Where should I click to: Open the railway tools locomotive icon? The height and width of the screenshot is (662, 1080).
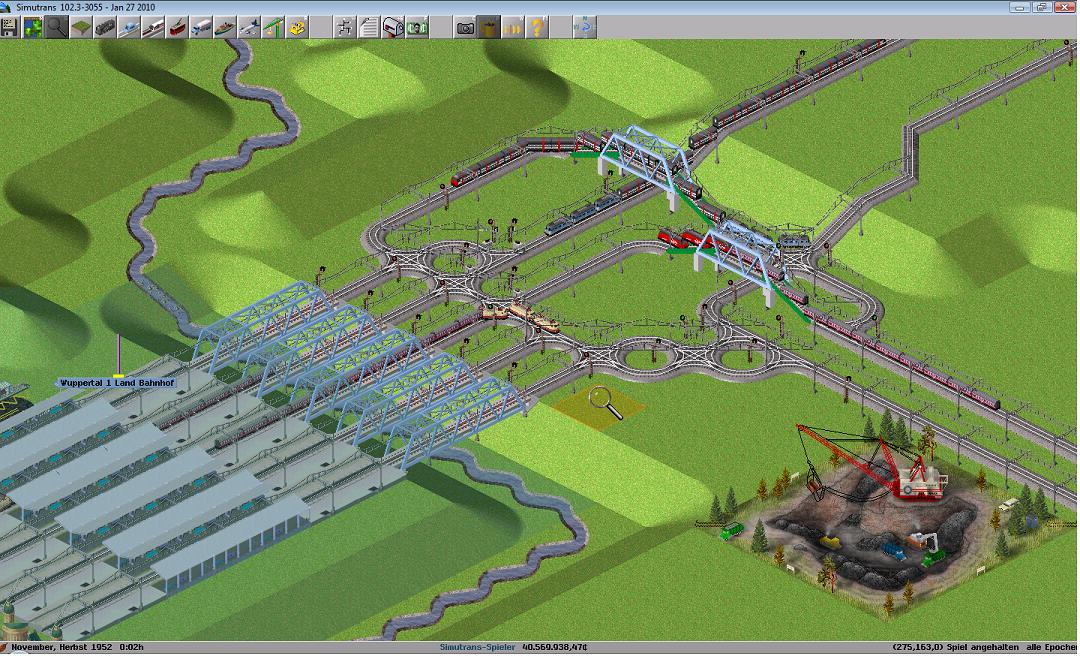click(x=106, y=27)
